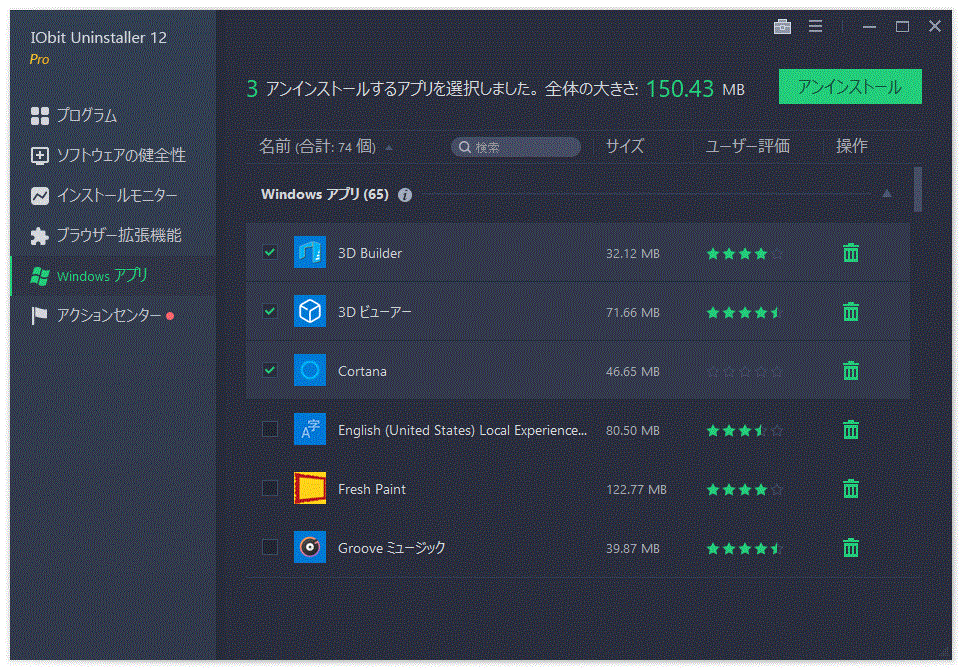Uncheck the 3D Builder checkbox
The image size is (962, 670).
(x=270, y=252)
